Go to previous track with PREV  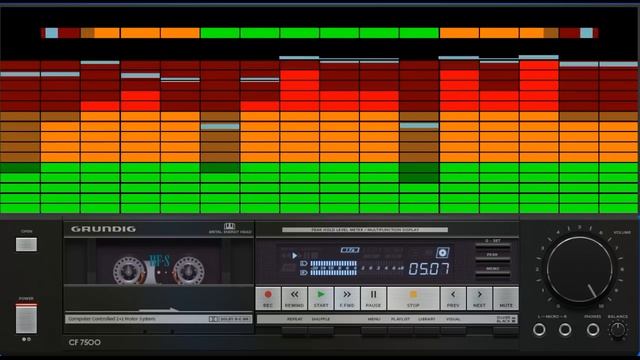pos(453,298)
